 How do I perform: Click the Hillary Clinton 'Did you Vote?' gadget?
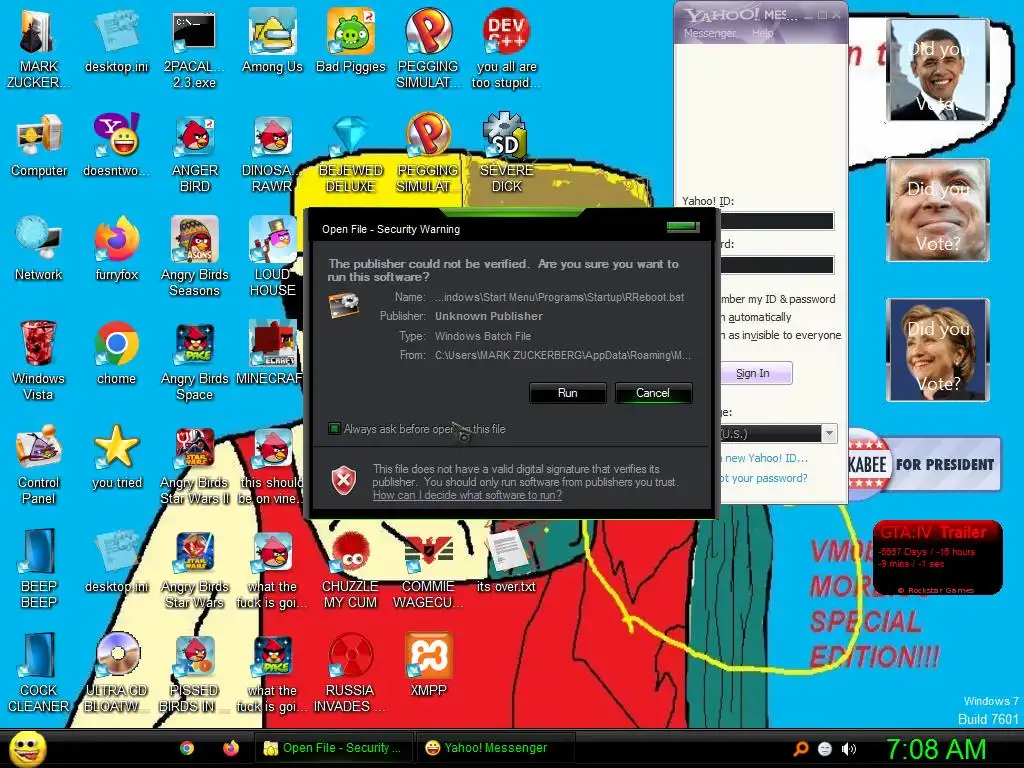click(x=938, y=350)
